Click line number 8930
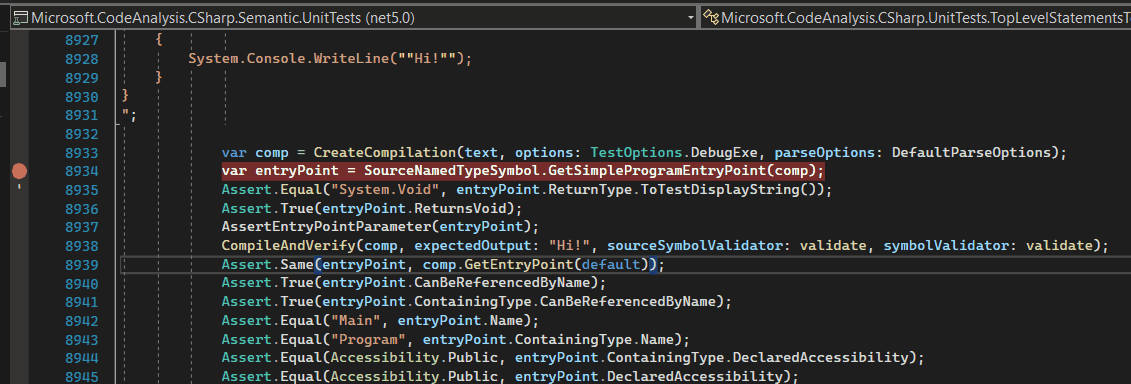 click(x=82, y=97)
